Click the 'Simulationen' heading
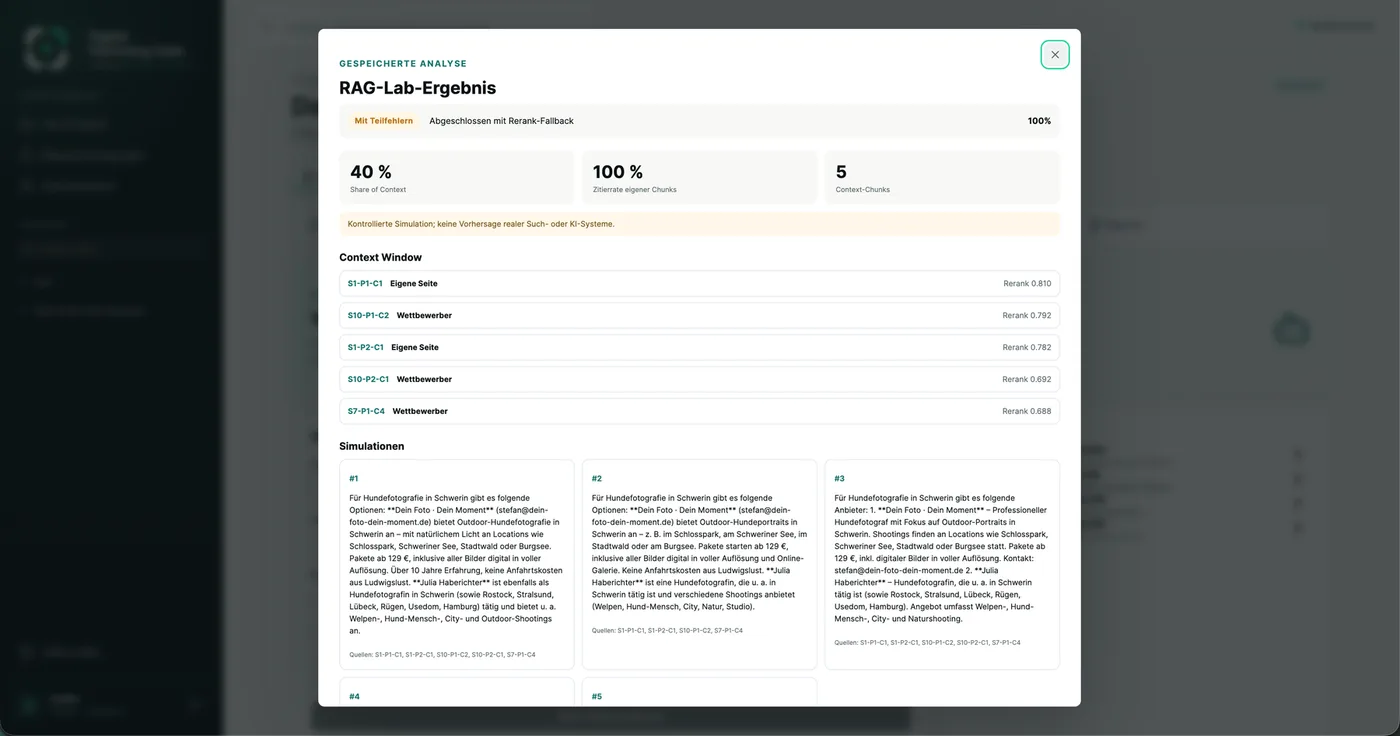1400x736 pixels. coord(372,446)
